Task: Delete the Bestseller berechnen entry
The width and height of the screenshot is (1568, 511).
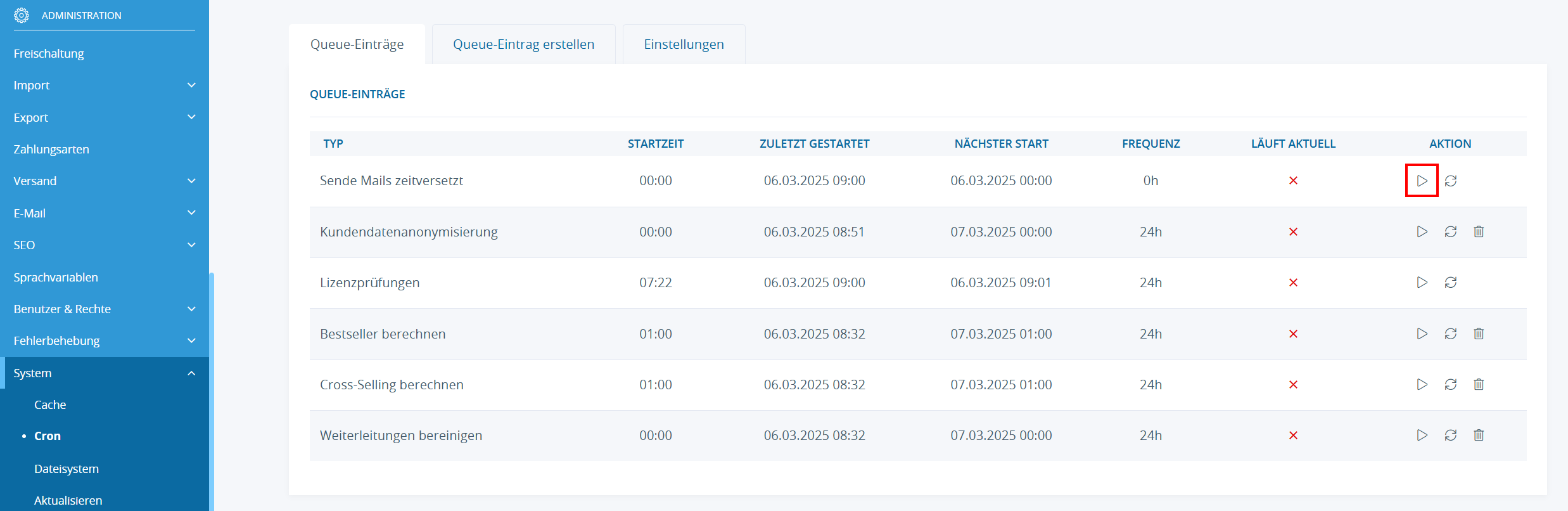Action: (x=1479, y=334)
